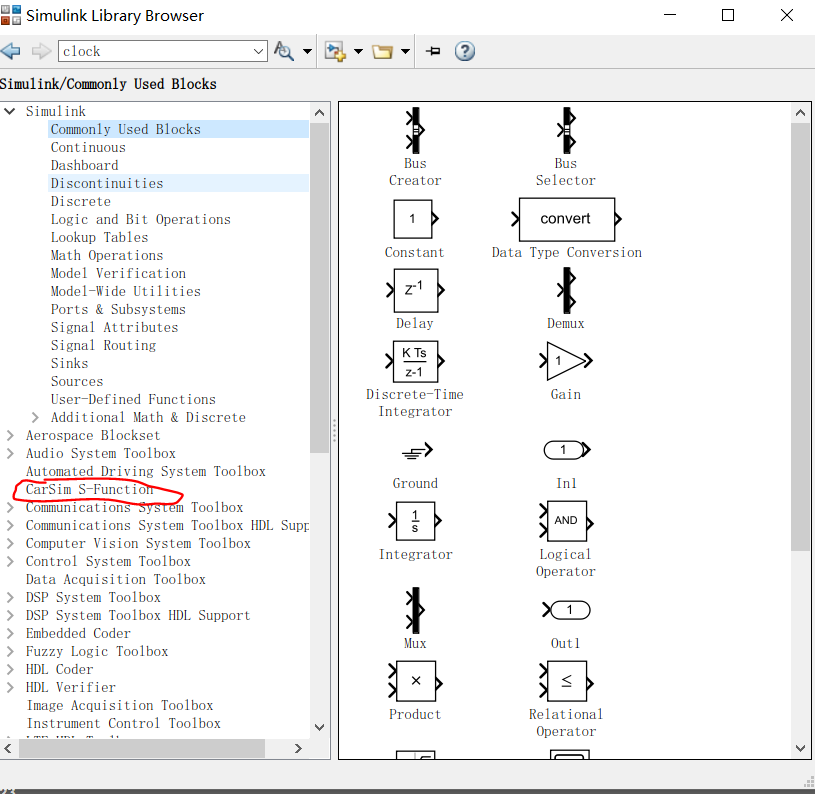Screen dimensions: 815x794
Task: Select the Lookup Tables library
Action: (99, 237)
